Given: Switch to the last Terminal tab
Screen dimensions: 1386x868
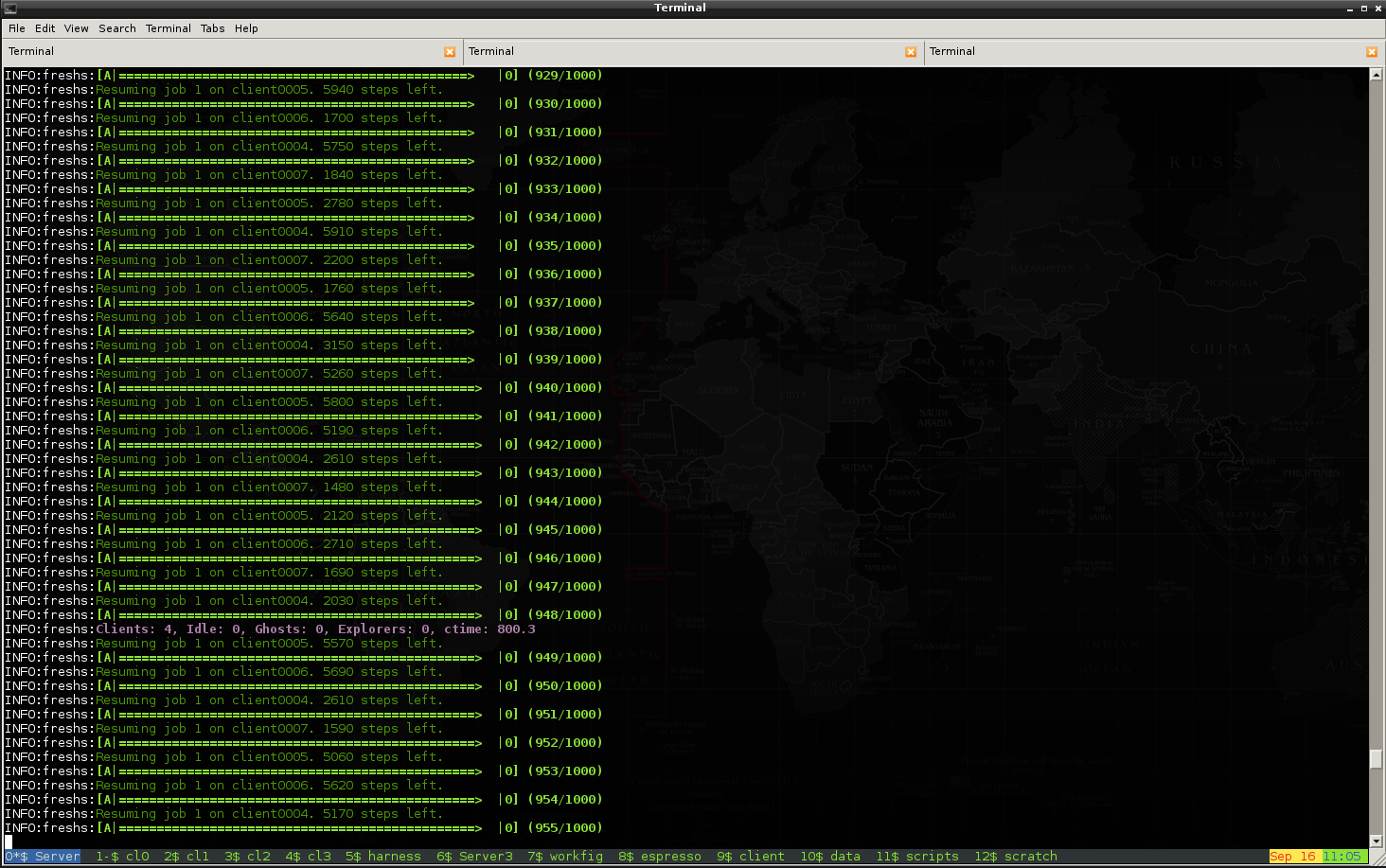Looking at the screenshot, I should (1136, 52).
